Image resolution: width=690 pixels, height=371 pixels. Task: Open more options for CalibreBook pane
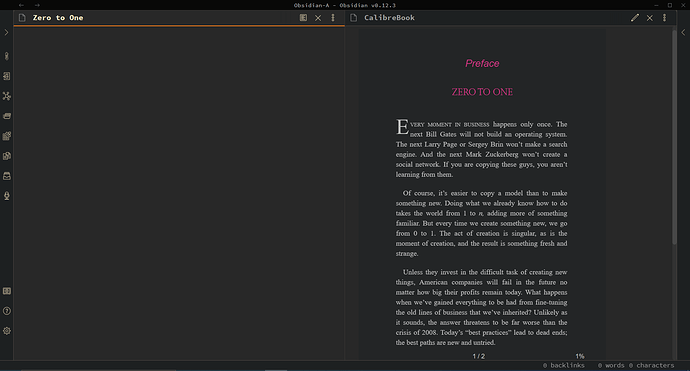tap(664, 18)
